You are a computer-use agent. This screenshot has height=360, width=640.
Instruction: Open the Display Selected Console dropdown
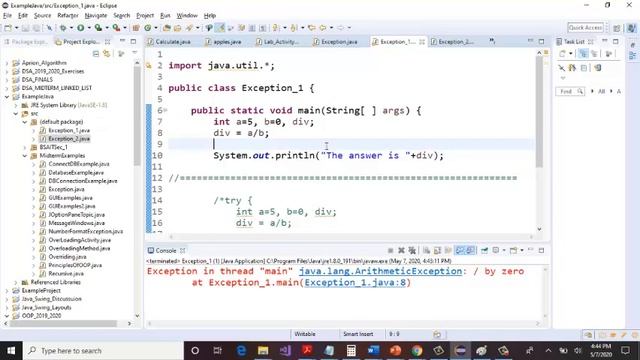tap(504, 250)
